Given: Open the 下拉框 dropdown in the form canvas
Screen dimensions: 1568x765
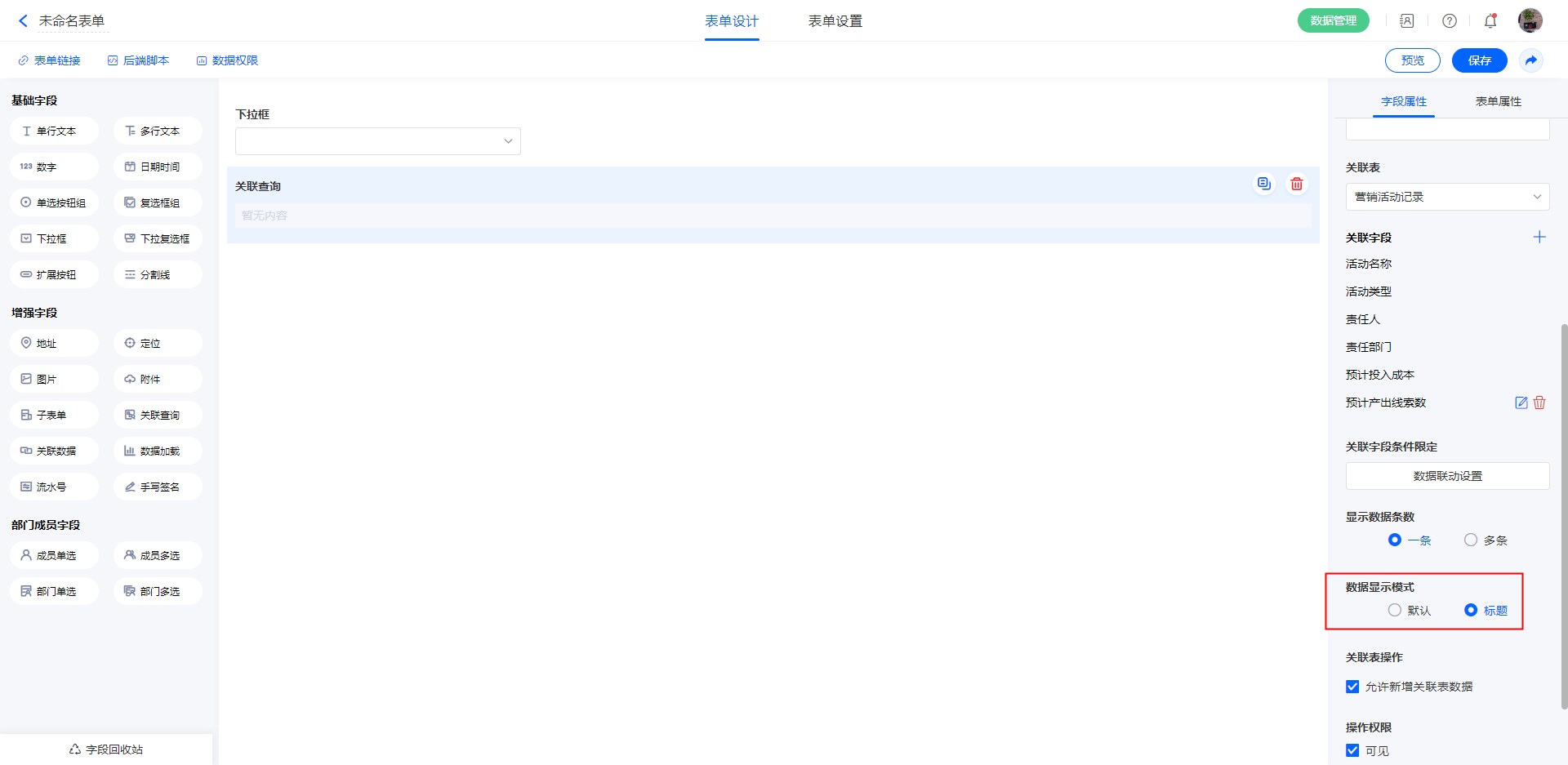Looking at the screenshot, I should (377, 141).
